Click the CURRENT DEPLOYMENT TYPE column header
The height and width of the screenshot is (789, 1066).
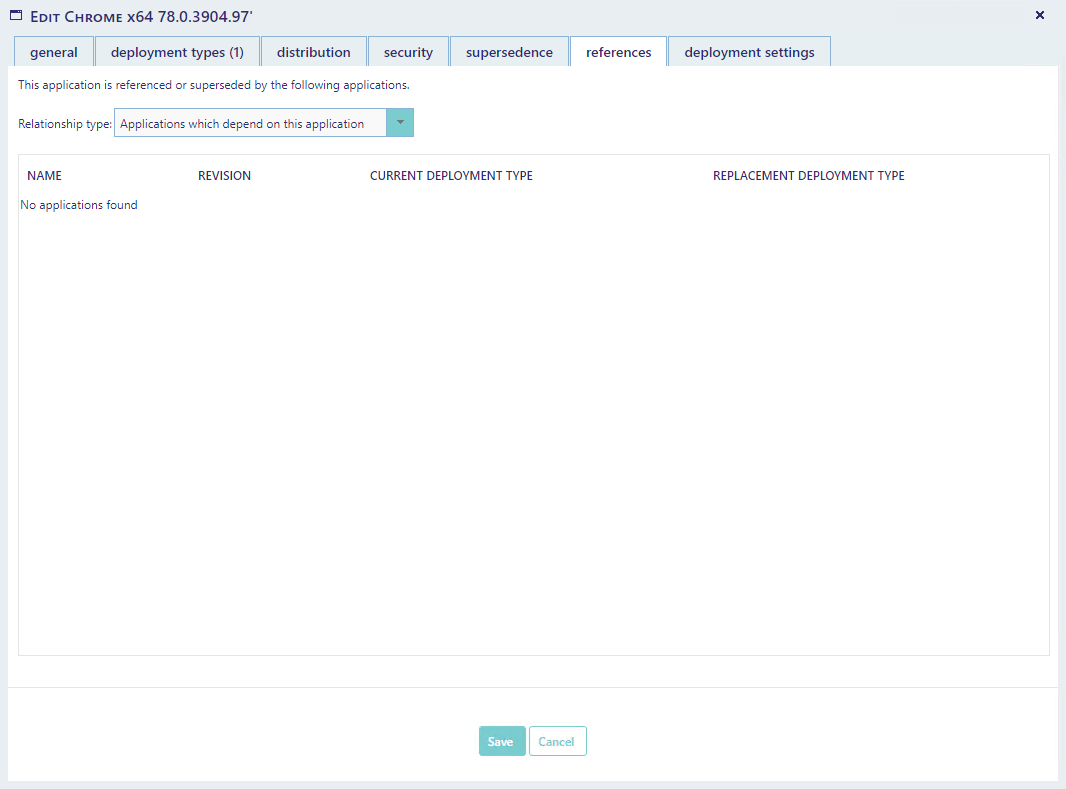click(x=451, y=176)
